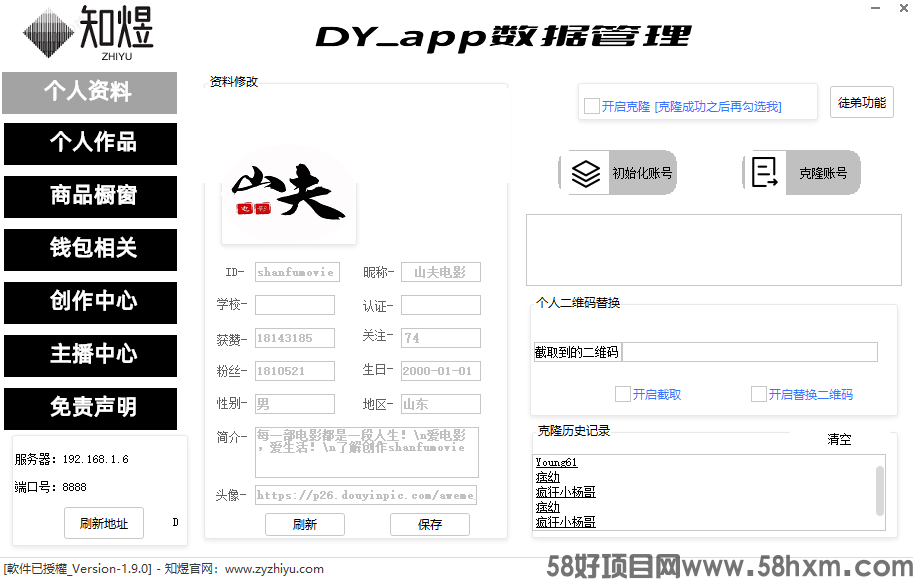Open the 个人作品 section
The image size is (913, 579).
(90, 144)
